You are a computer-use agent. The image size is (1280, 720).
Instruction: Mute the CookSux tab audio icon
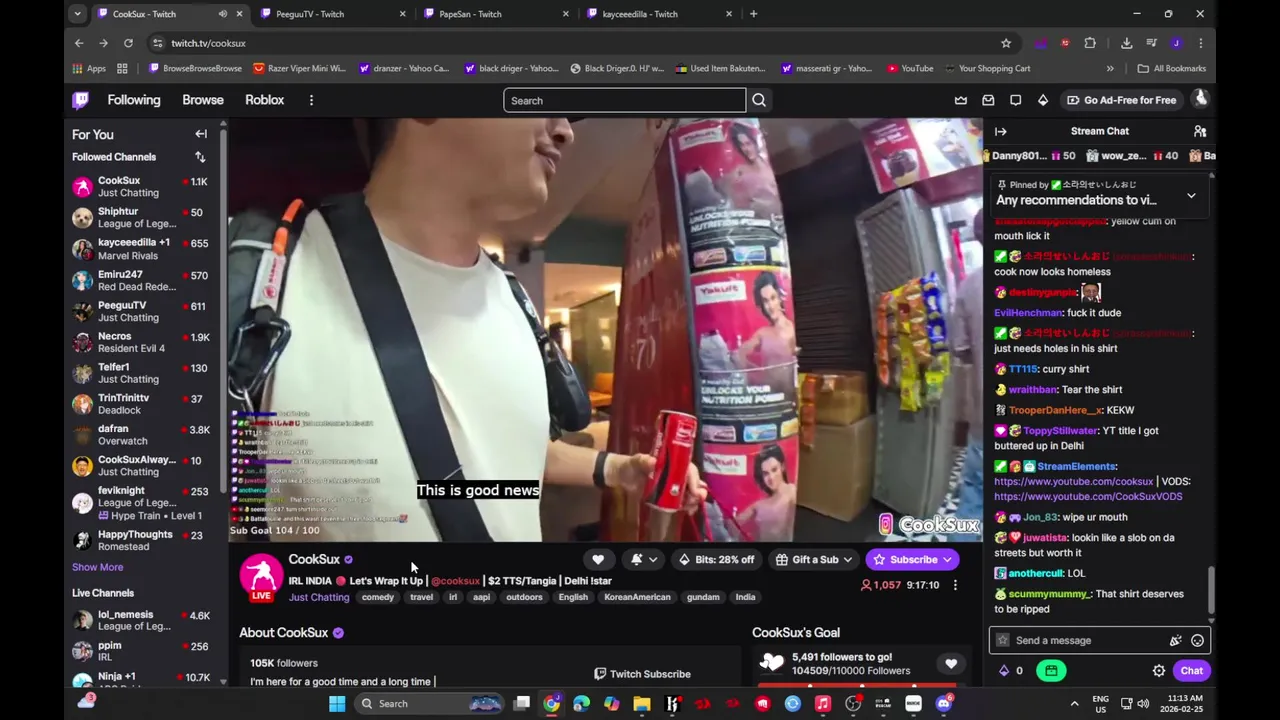point(222,14)
